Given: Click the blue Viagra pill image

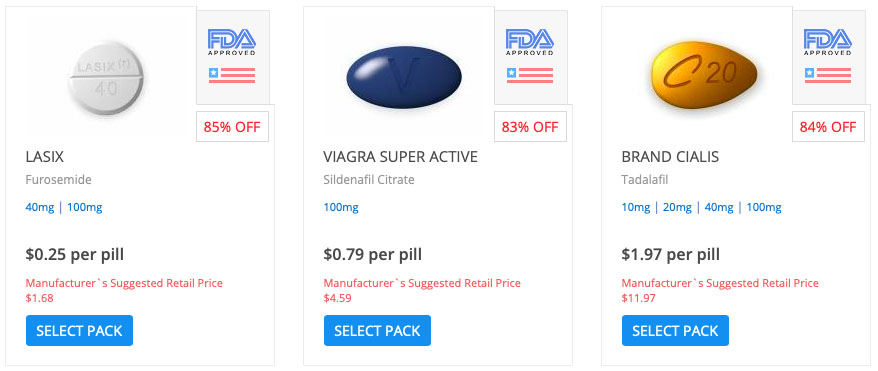Looking at the screenshot, I should [x=404, y=77].
